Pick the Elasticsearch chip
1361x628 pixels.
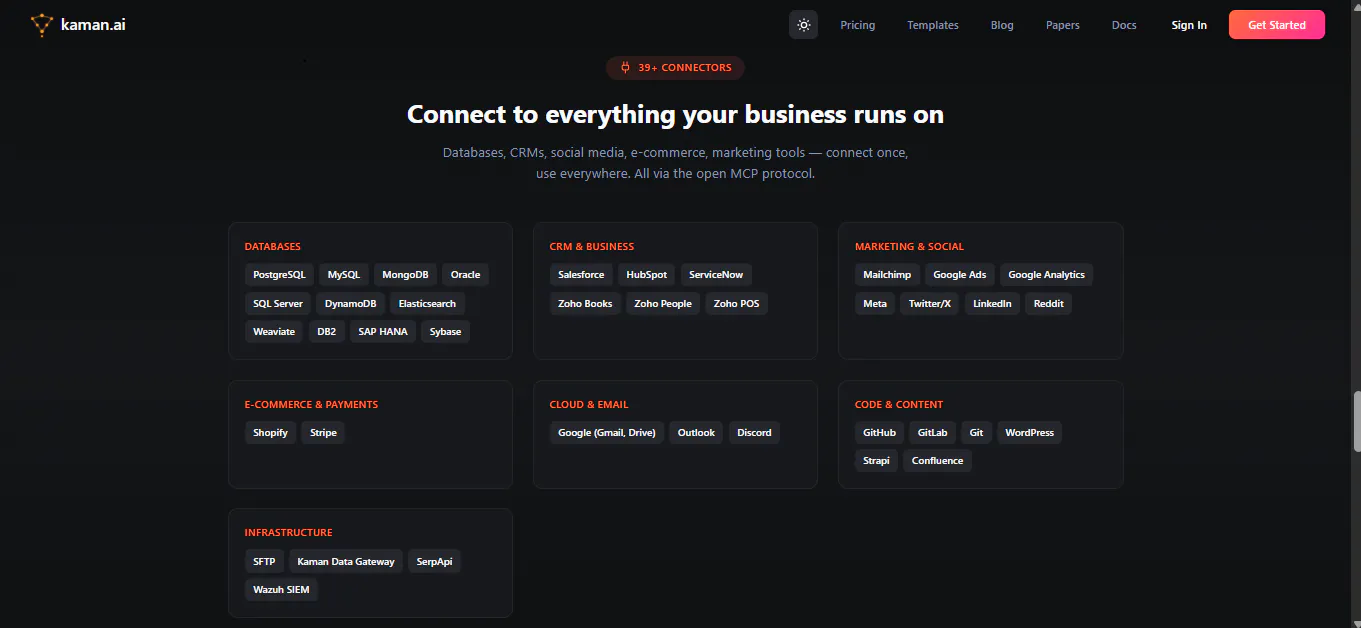point(427,303)
